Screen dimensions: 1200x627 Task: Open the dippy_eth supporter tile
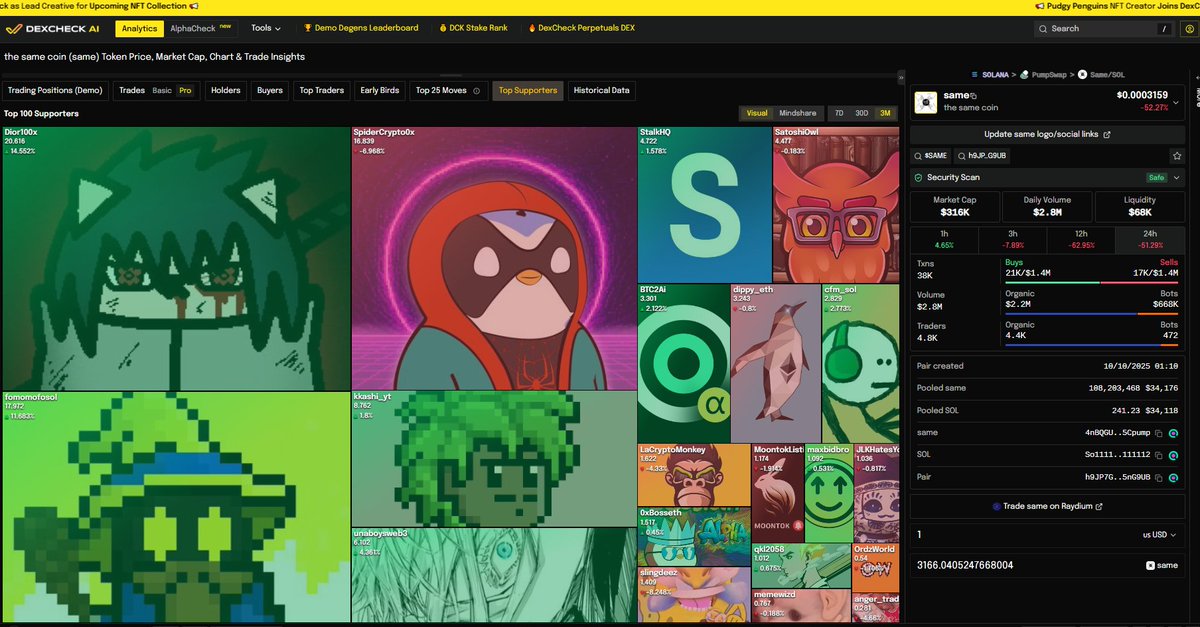click(775, 363)
